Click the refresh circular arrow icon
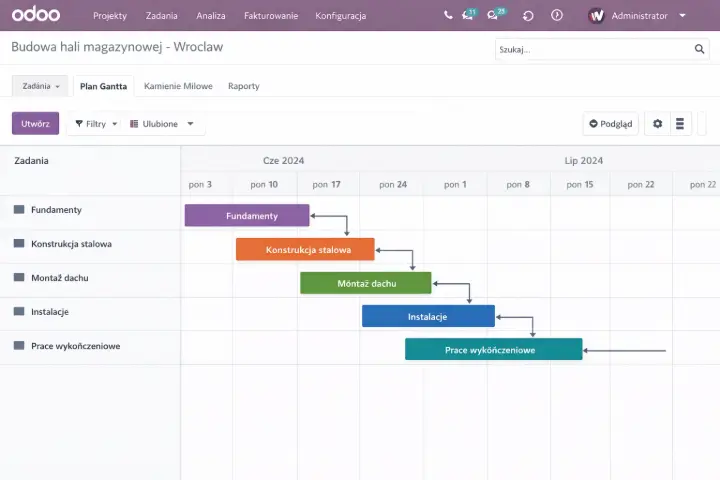 (x=528, y=16)
